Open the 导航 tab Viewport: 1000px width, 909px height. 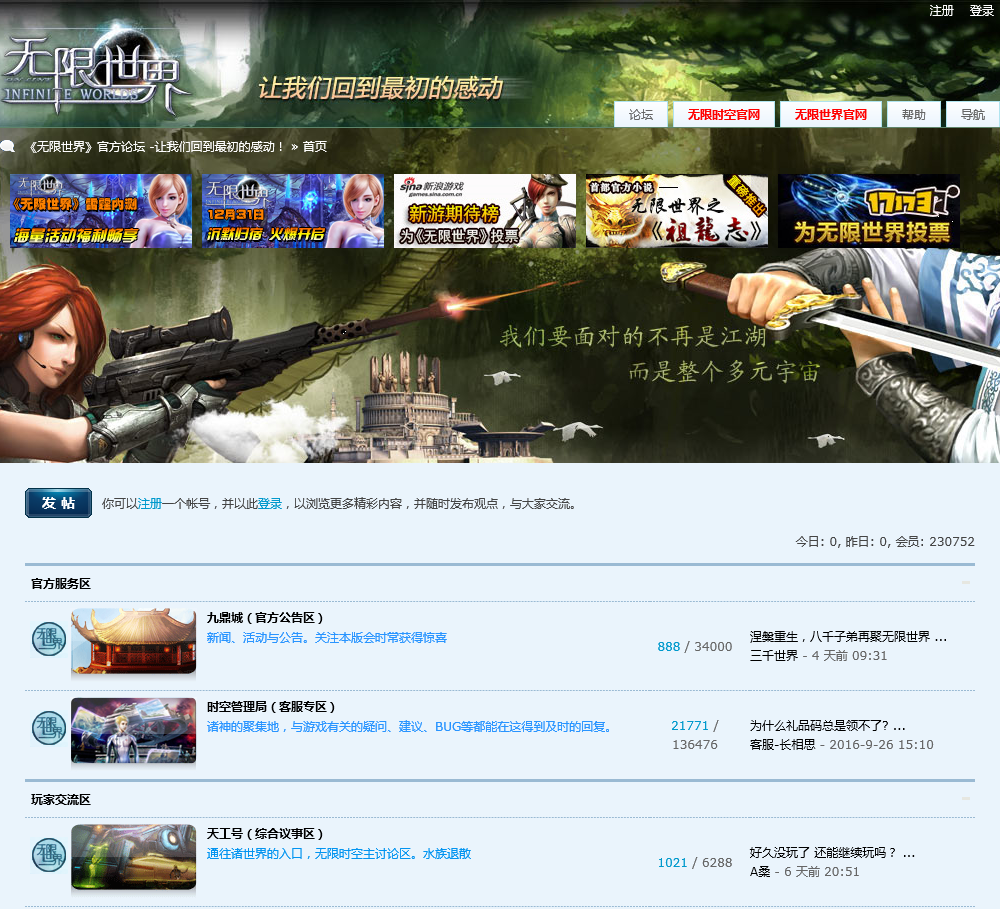click(x=973, y=115)
